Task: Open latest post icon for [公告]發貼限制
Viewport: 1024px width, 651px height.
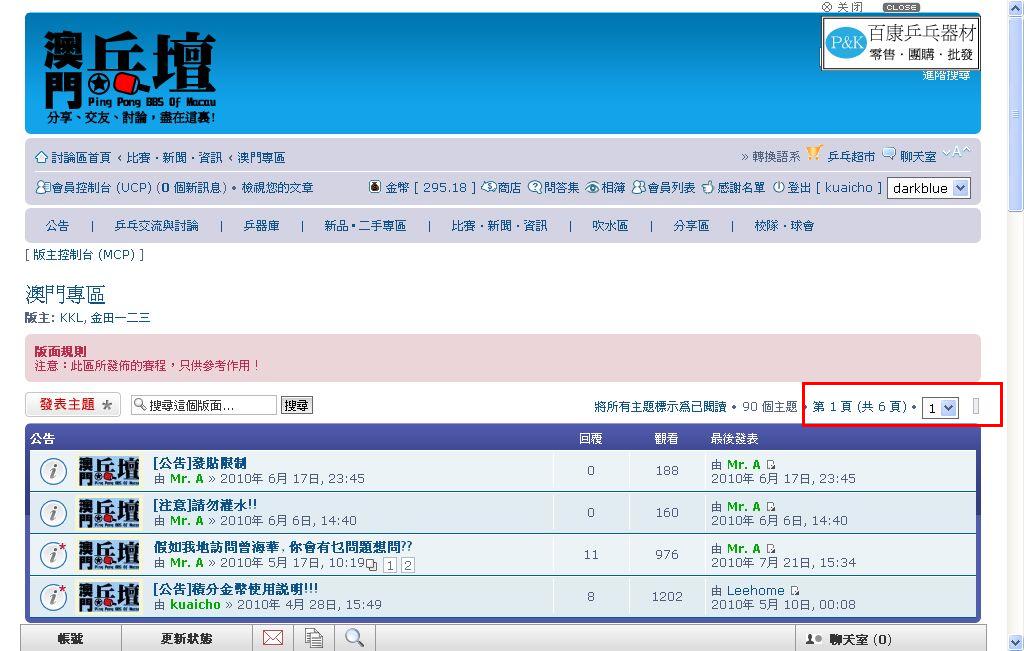Action: click(x=771, y=465)
